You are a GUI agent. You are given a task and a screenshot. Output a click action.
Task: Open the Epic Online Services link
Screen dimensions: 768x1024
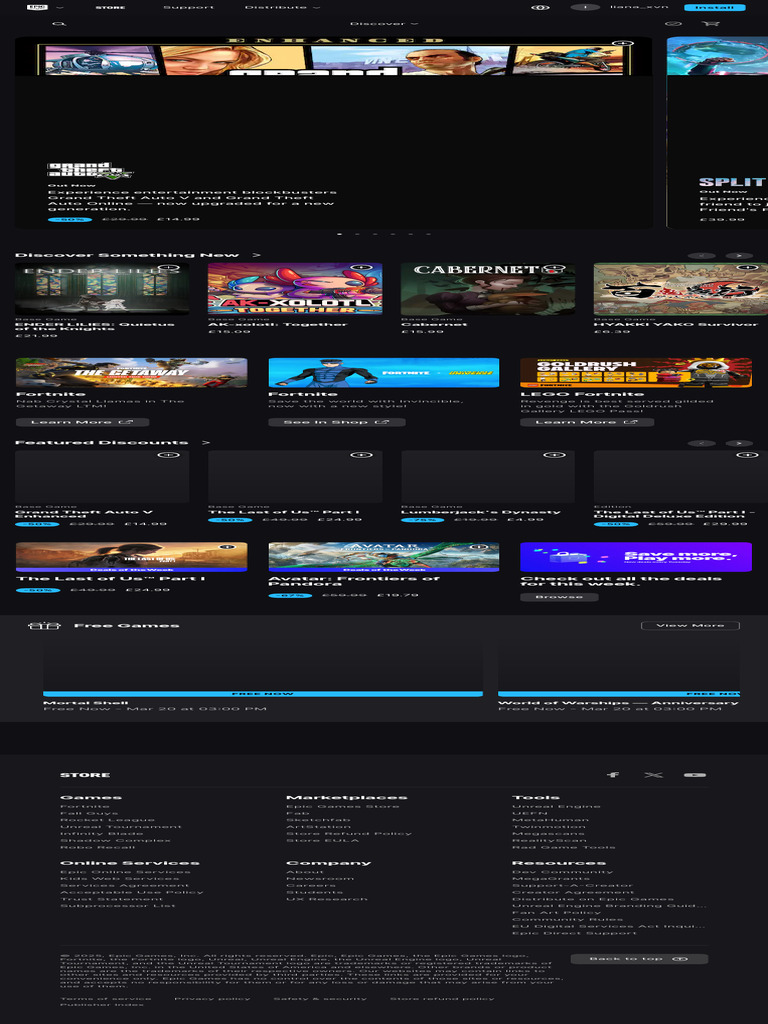coord(125,872)
